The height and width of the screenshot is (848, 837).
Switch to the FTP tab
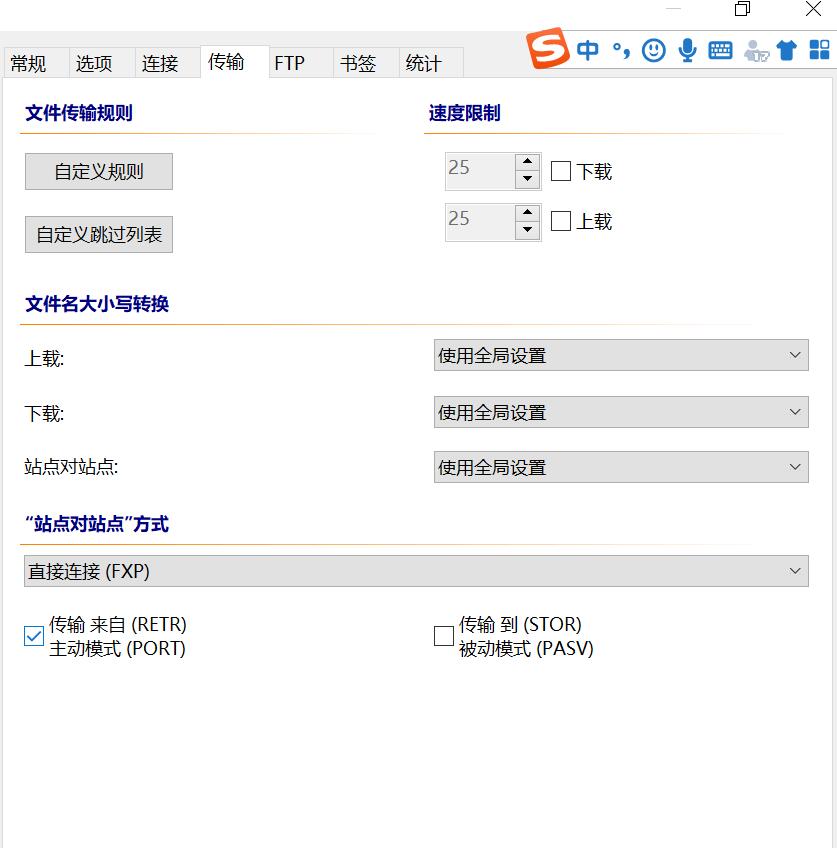pos(290,63)
